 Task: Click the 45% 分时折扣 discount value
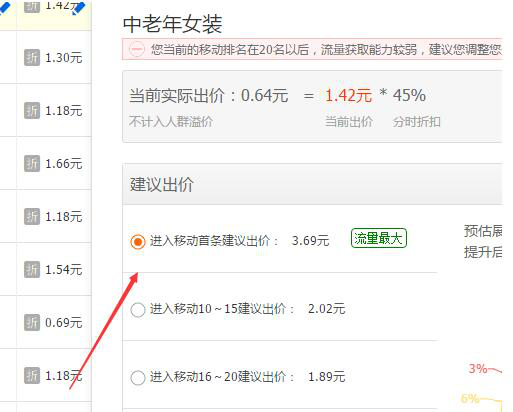point(409,95)
